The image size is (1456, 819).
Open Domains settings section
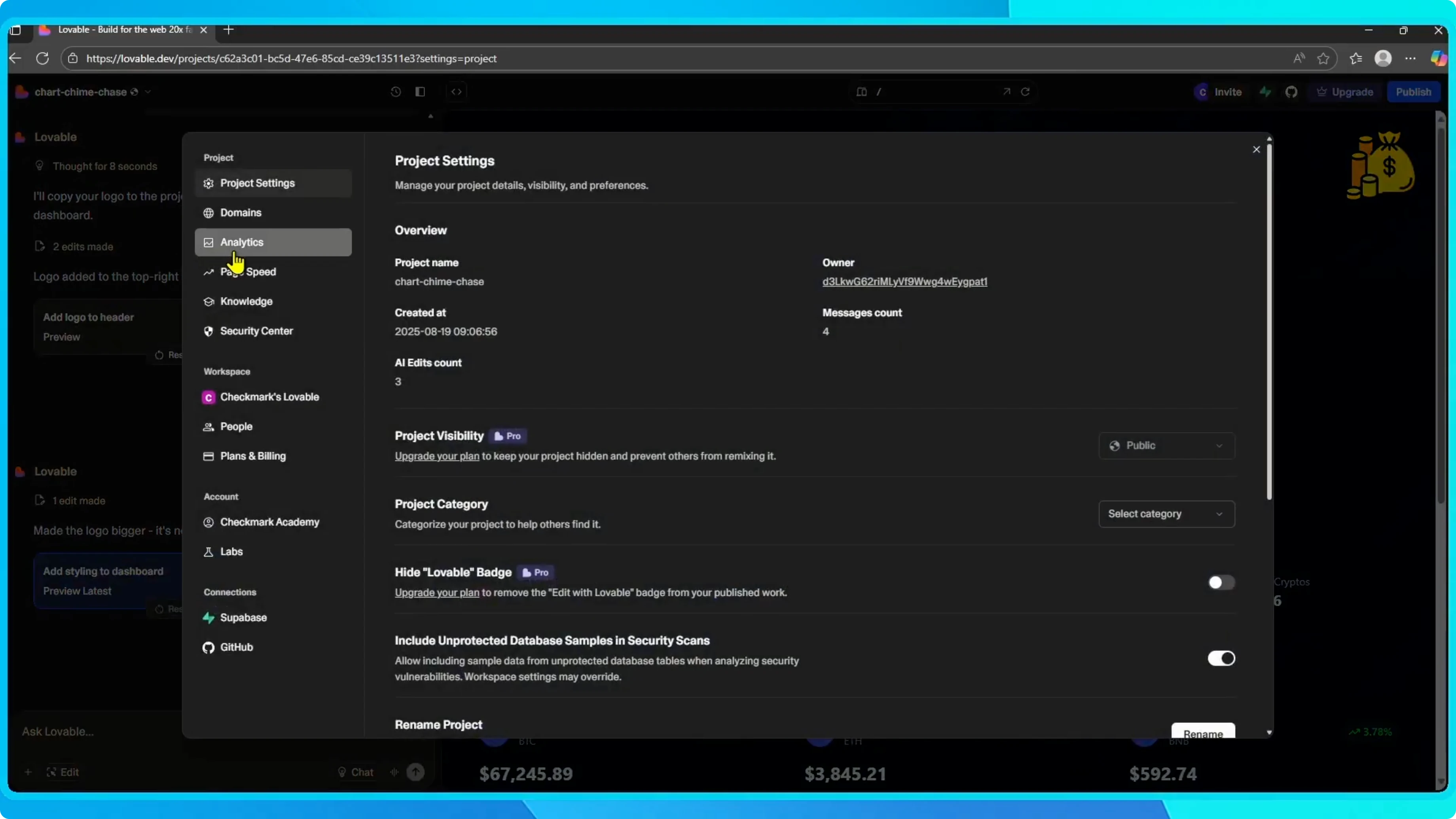[x=273, y=212]
